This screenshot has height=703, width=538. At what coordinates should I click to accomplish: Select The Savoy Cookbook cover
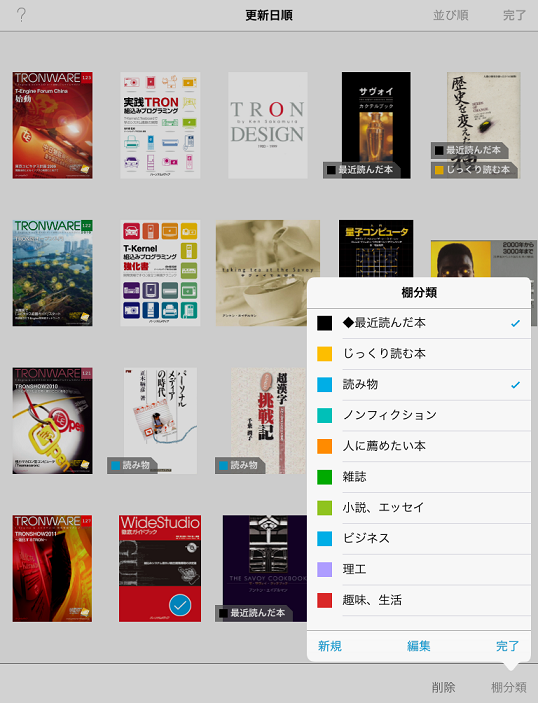(265, 568)
